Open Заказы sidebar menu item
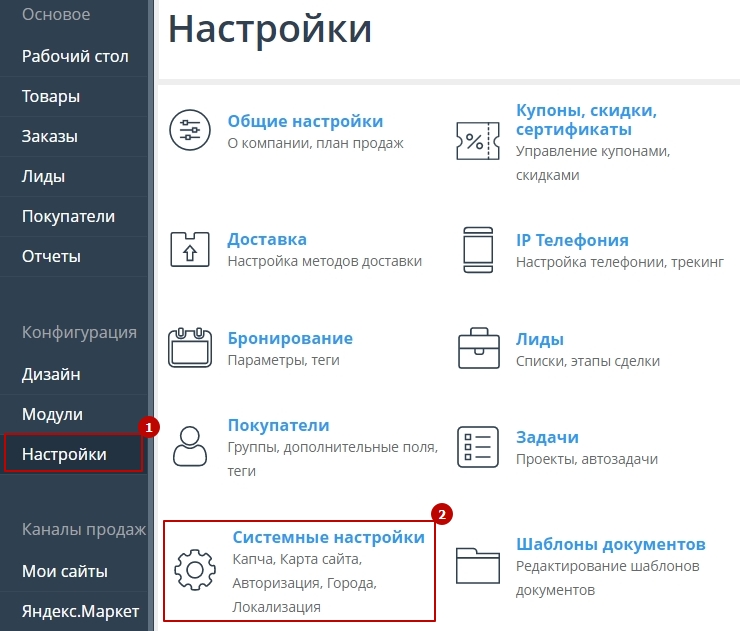Screen dimensions: 740x631 coord(50,137)
